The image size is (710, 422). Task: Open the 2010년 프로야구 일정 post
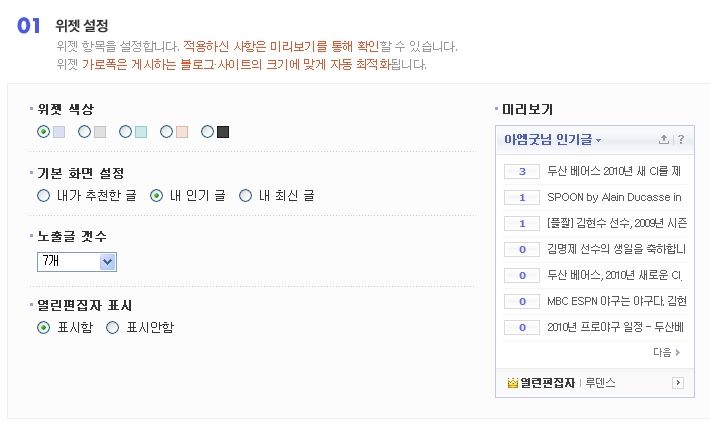[615, 327]
